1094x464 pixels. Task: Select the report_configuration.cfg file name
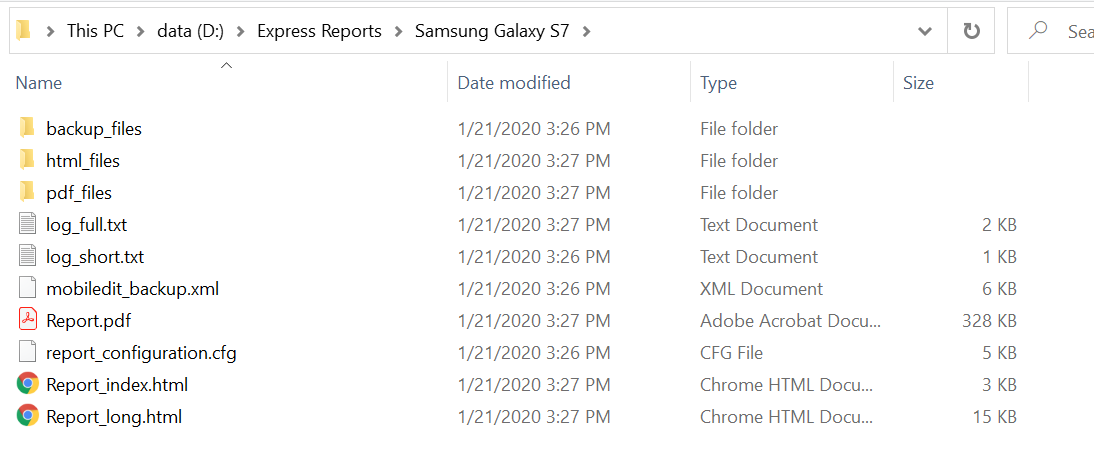141,352
